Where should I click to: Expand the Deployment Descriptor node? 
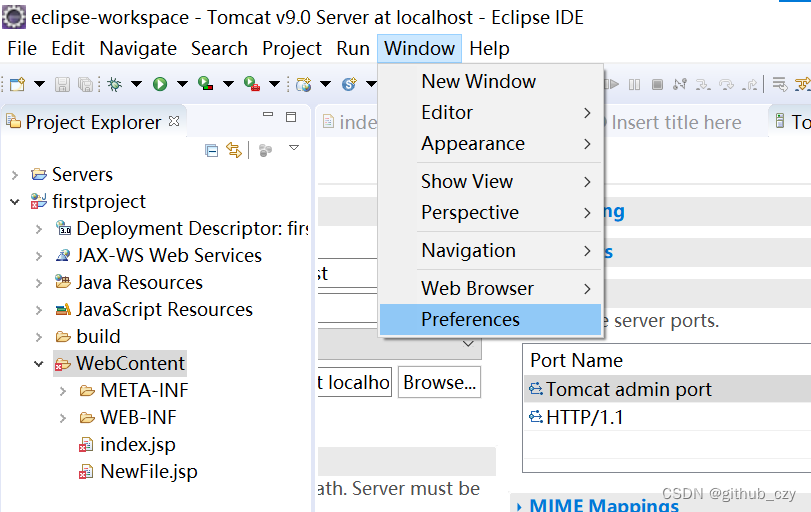pos(39,229)
